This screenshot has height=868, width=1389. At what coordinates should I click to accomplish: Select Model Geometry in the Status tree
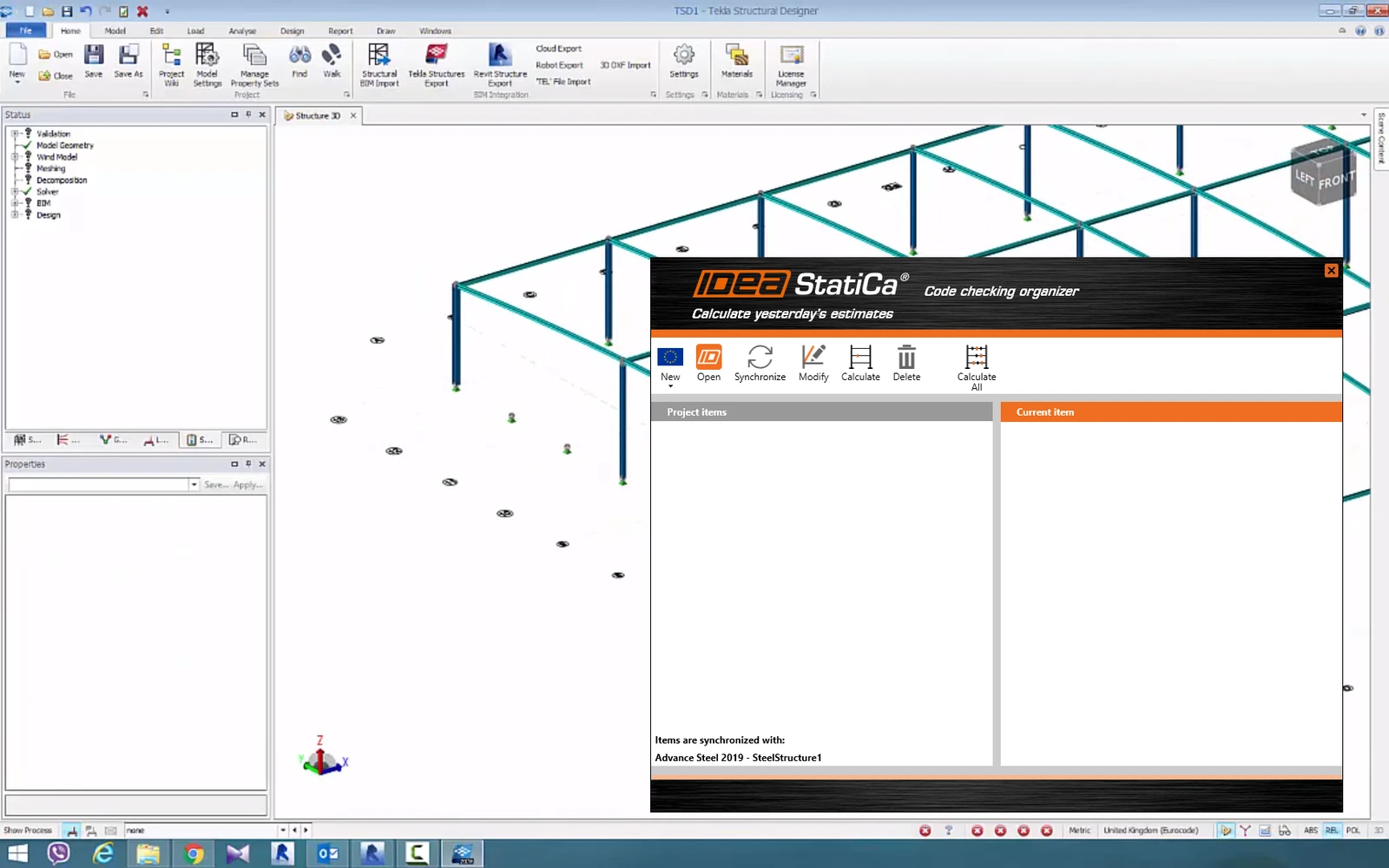[x=65, y=145]
